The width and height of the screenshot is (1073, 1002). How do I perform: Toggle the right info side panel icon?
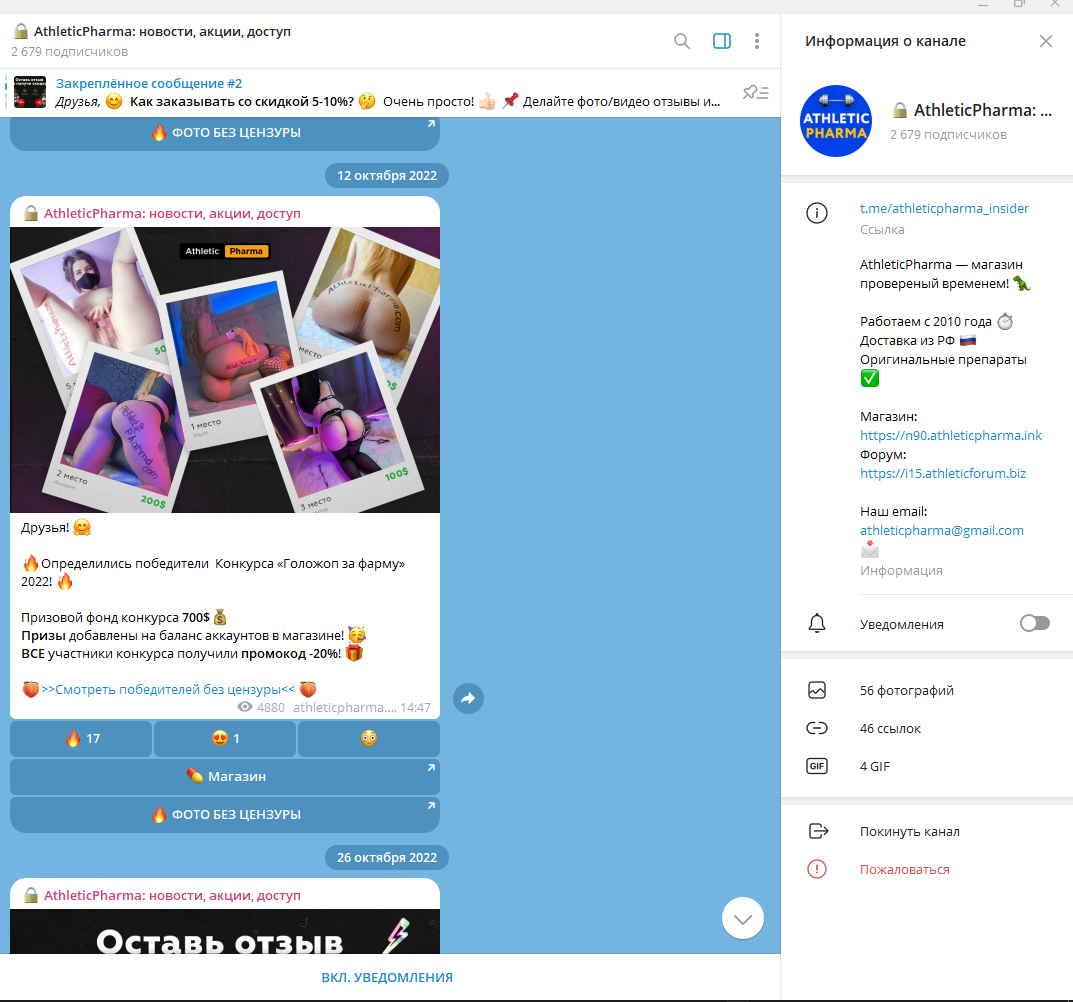point(721,41)
